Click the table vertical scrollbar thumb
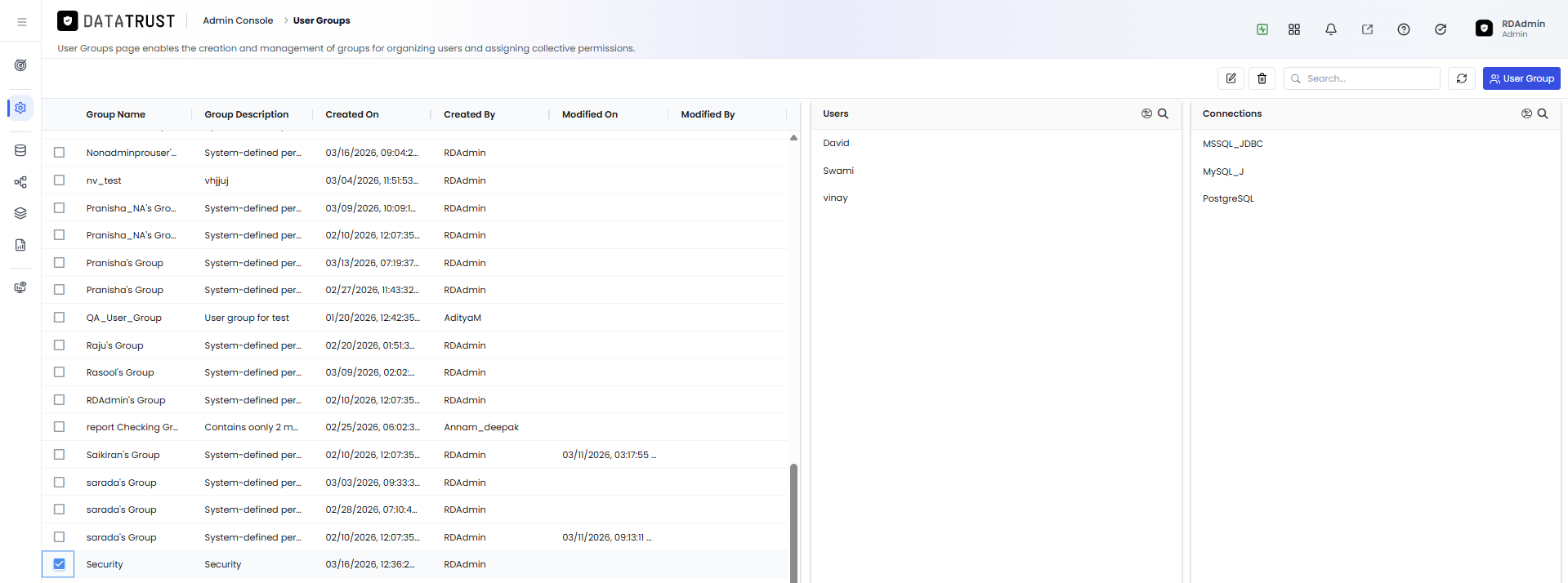 pyautogui.click(x=793, y=523)
